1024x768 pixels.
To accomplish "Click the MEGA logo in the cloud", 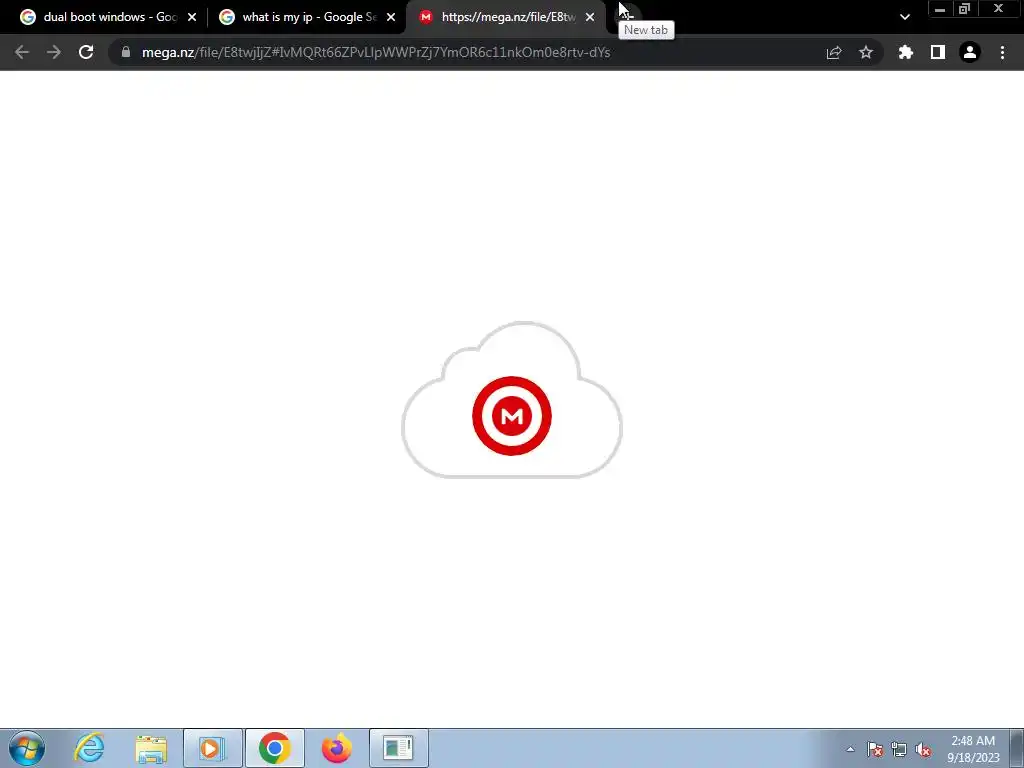I will tap(511, 415).
